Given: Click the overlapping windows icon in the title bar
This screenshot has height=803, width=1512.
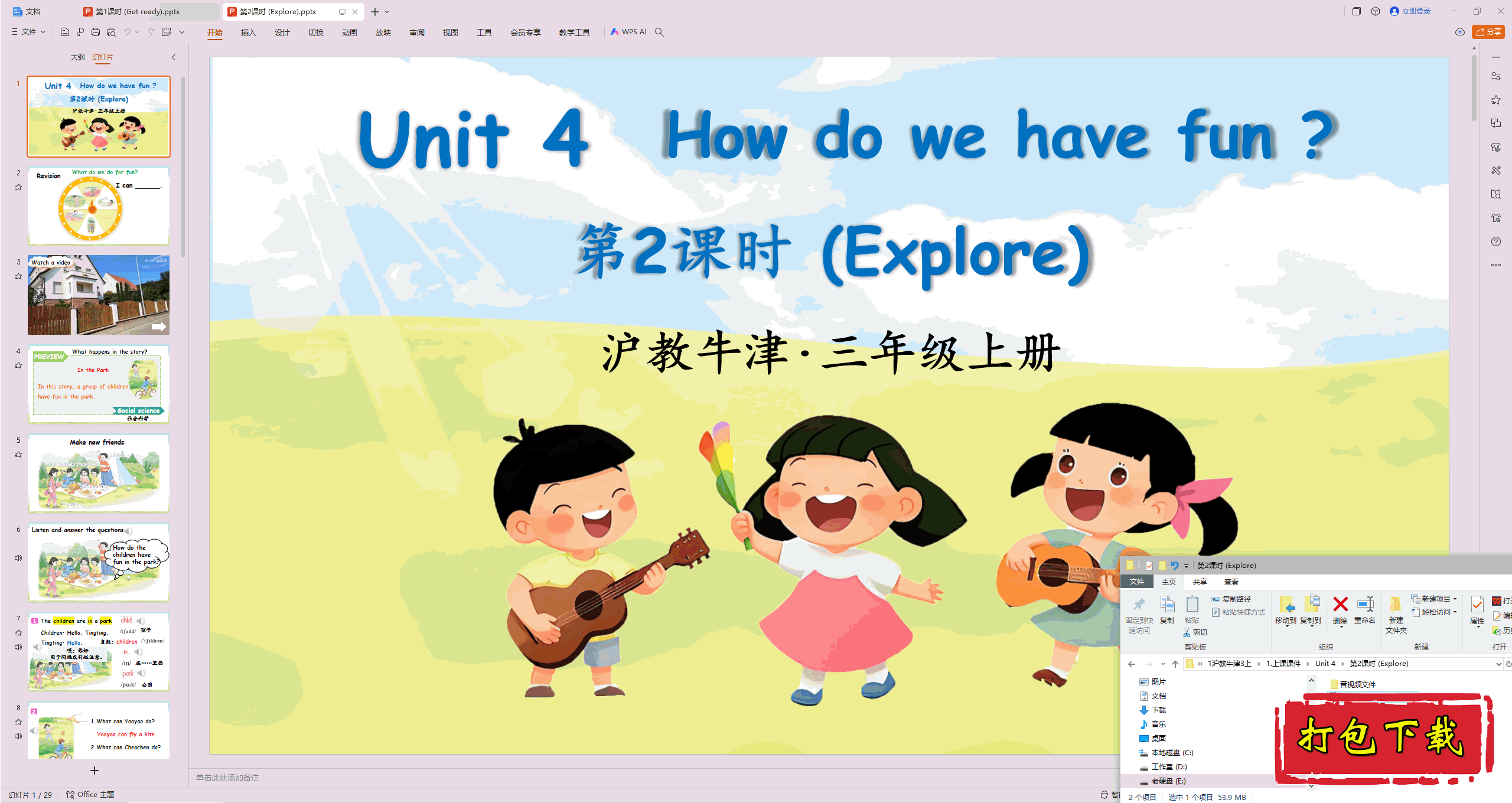Looking at the screenshot, I should coord(1357,11).
